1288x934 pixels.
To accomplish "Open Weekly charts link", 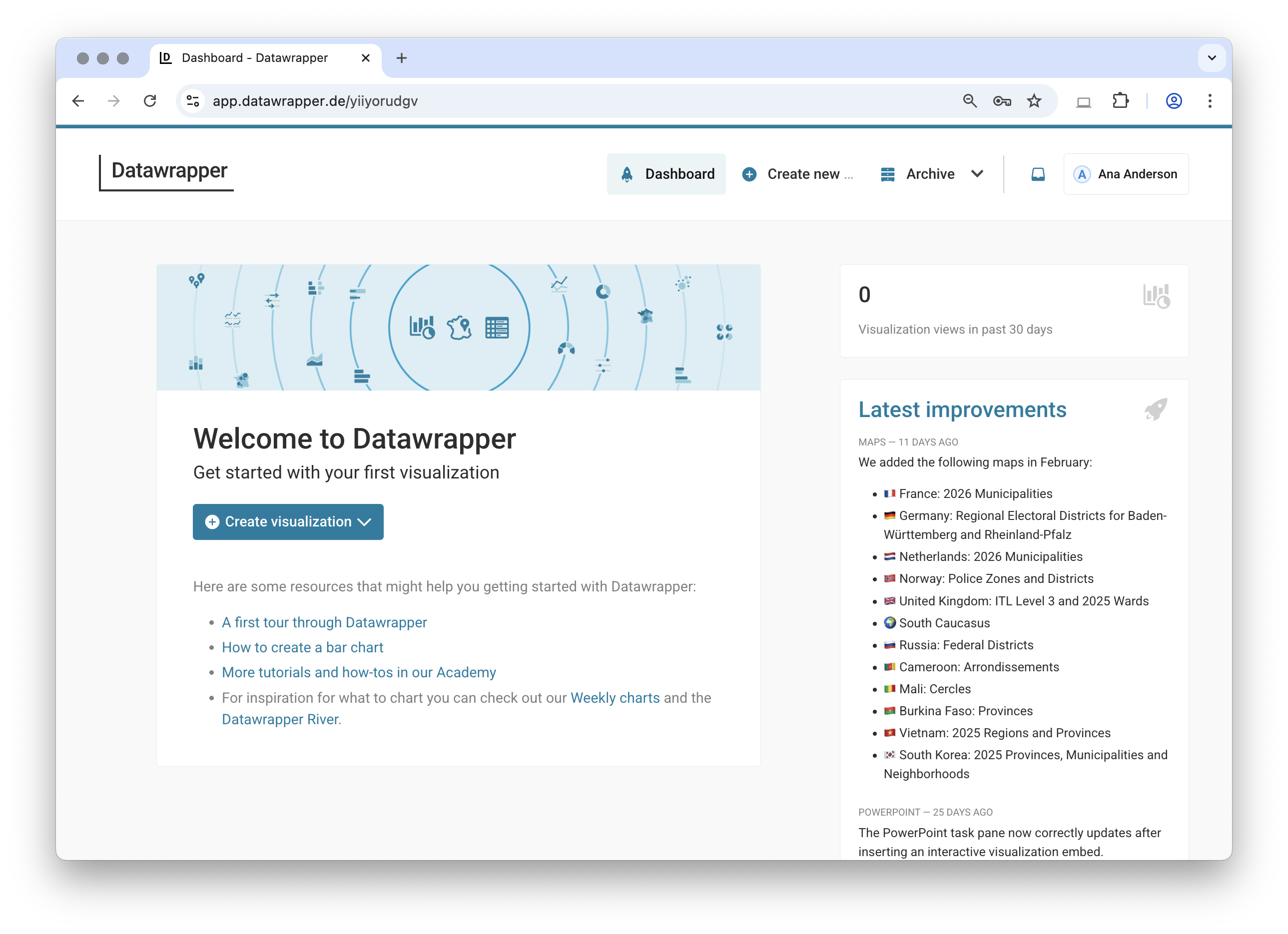I will click(x=615, y=698).
